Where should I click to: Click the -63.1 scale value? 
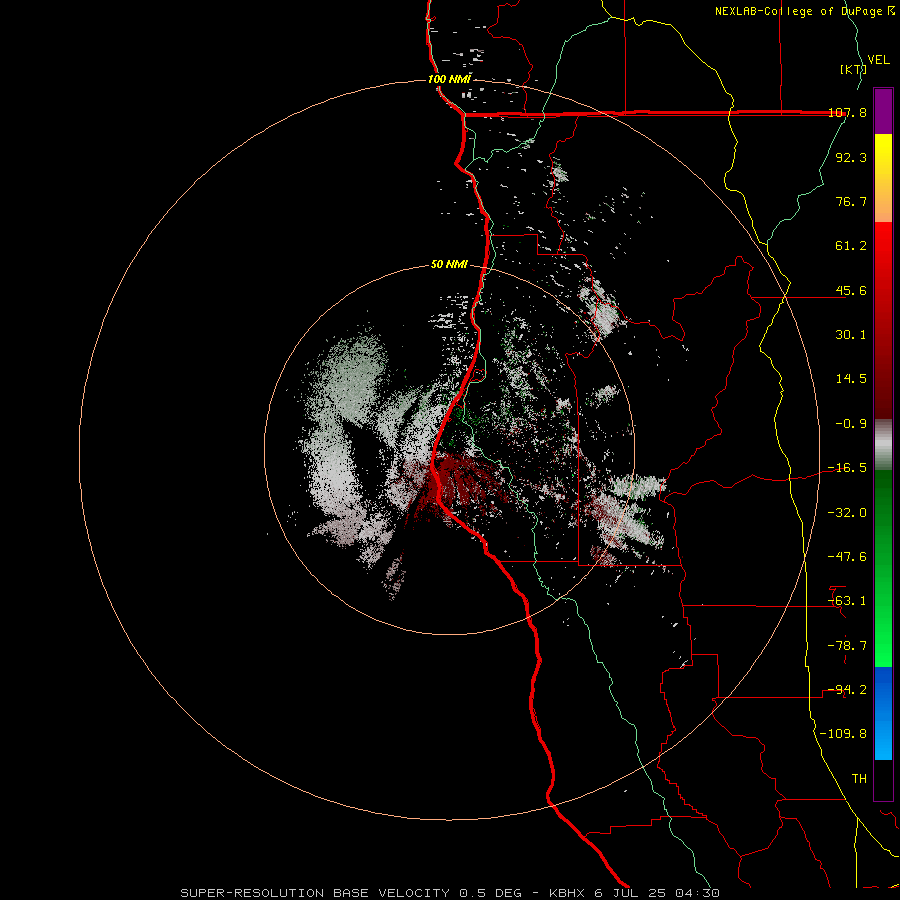point(848,601)
